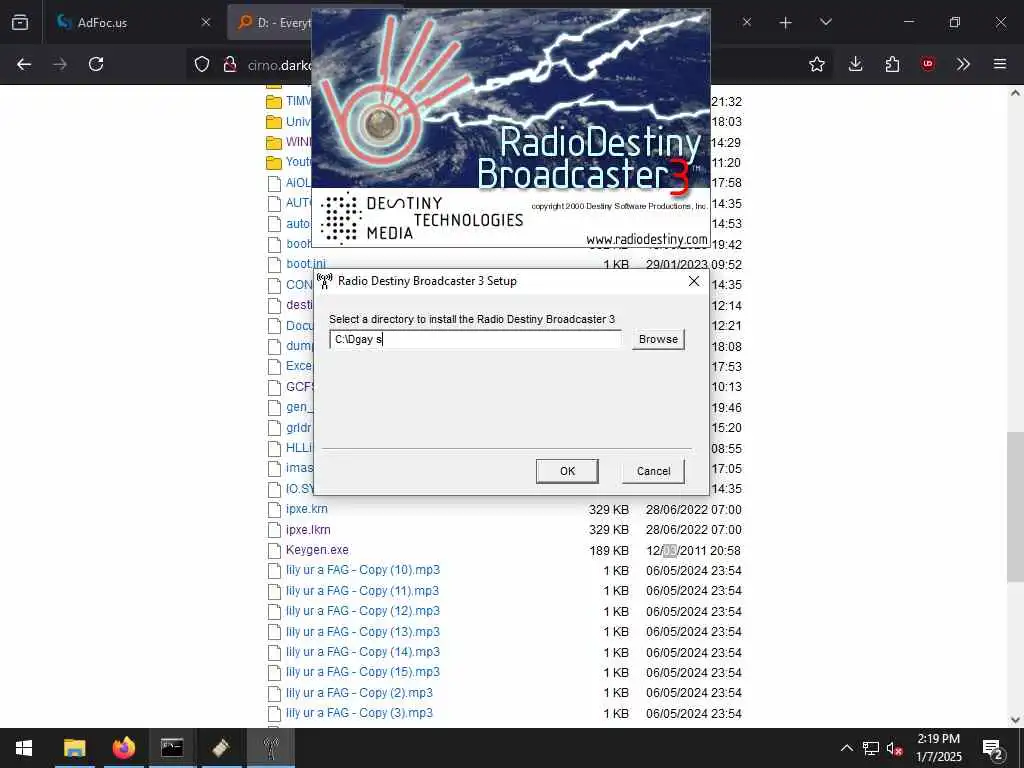Show more toolbar tools overflow chevron
This screenshot has height=768, width=1024.
pos(963,64)
